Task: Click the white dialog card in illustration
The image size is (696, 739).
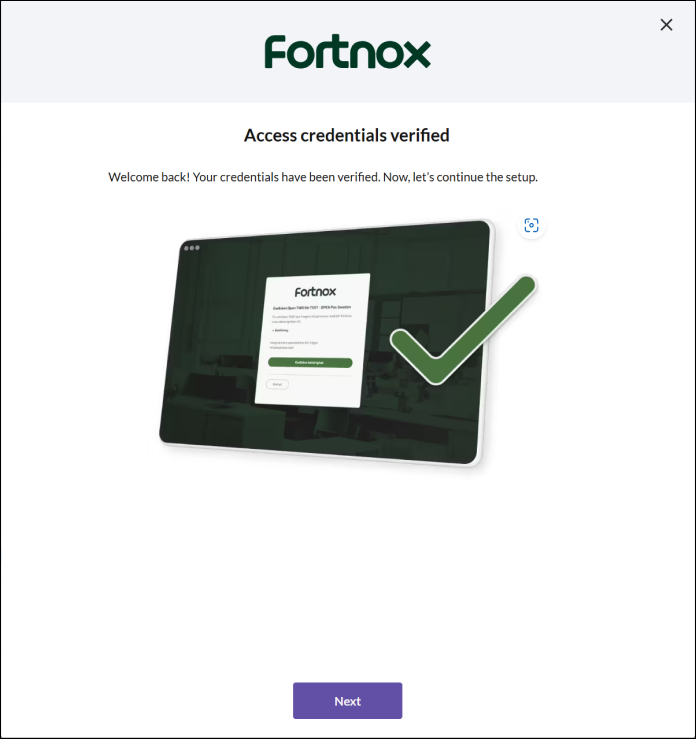Action: point(312,340)
